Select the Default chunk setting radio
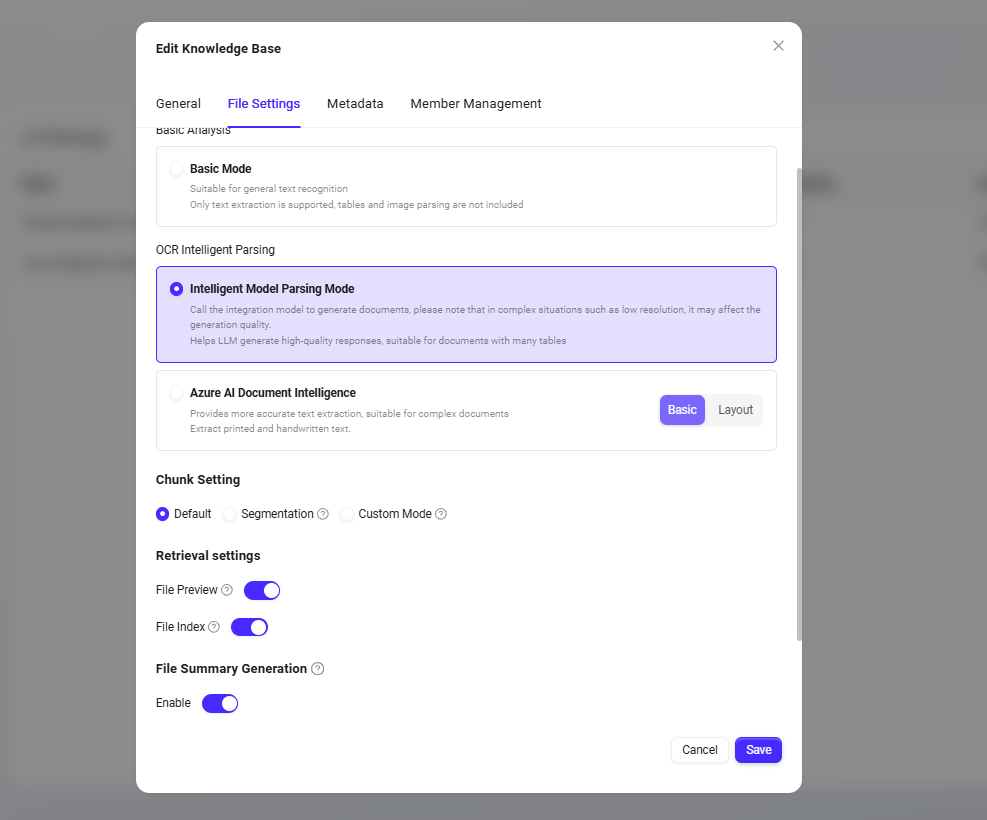 pos(163,514)
